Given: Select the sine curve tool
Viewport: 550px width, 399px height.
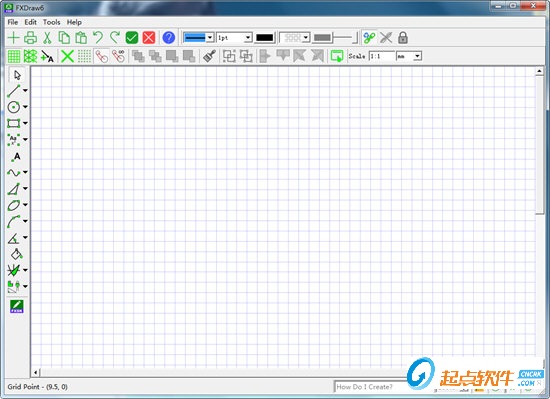Looking at the screenshot, I should 14,173.
